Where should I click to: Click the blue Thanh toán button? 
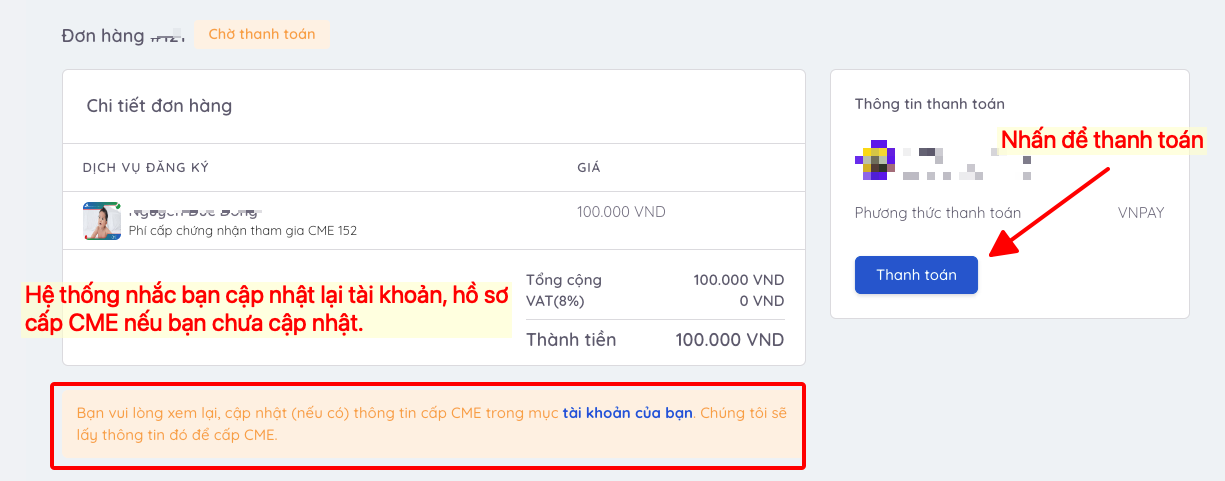tap(916, 275)
